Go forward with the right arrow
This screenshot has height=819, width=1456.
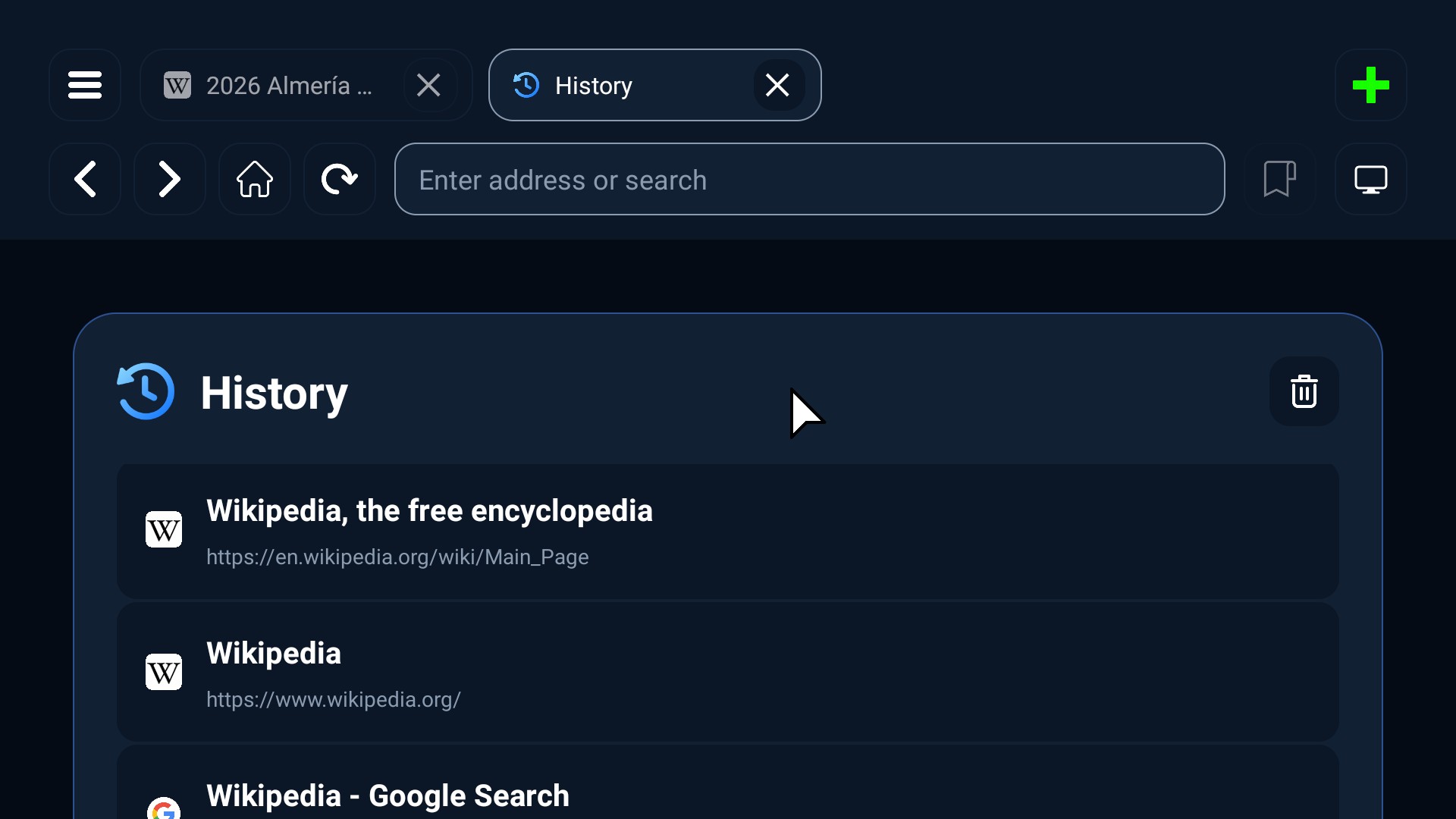(x=170, y=179)
